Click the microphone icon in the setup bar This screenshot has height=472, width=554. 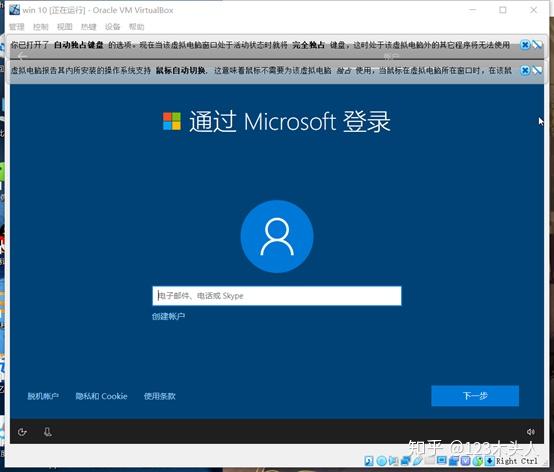[x=48, y=432]
